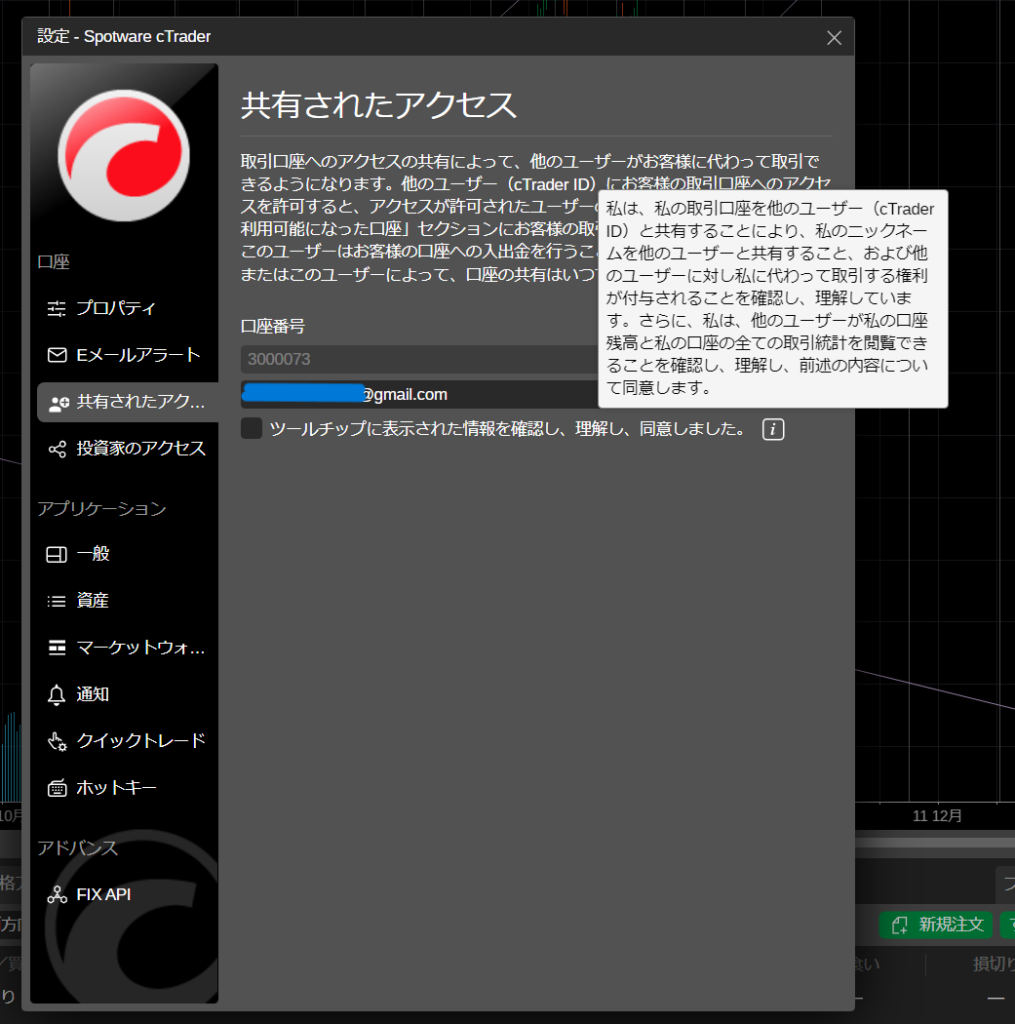
Task: Tick the tooltip agreement checkbox
Action: [x=252, y=429]
